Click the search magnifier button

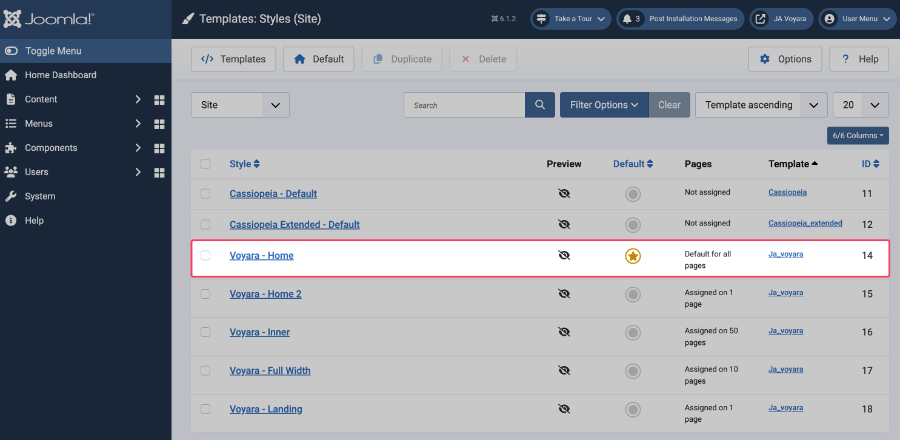[x=540, y=105]
